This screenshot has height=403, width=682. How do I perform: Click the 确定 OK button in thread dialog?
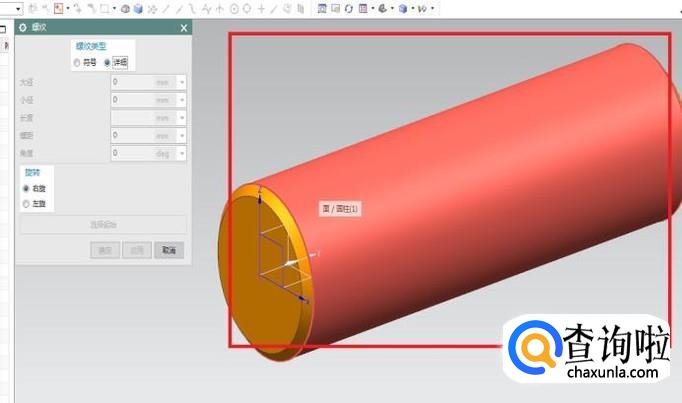point(105,250)
